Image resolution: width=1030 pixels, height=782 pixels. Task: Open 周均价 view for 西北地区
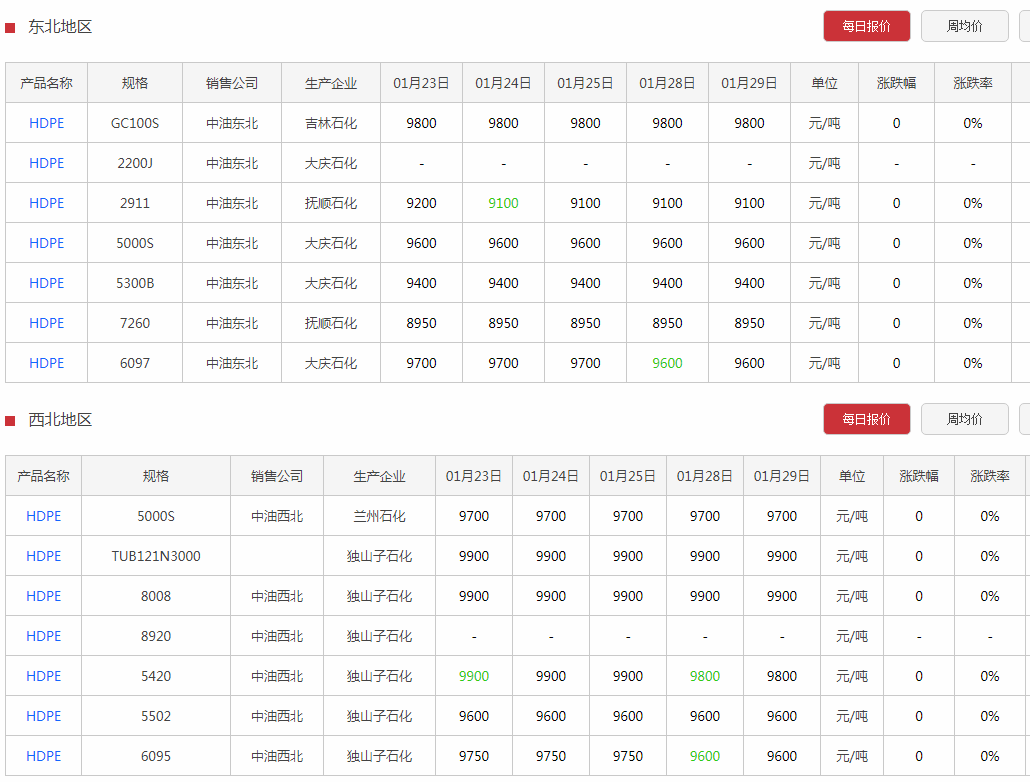click(x=964, y=419)
